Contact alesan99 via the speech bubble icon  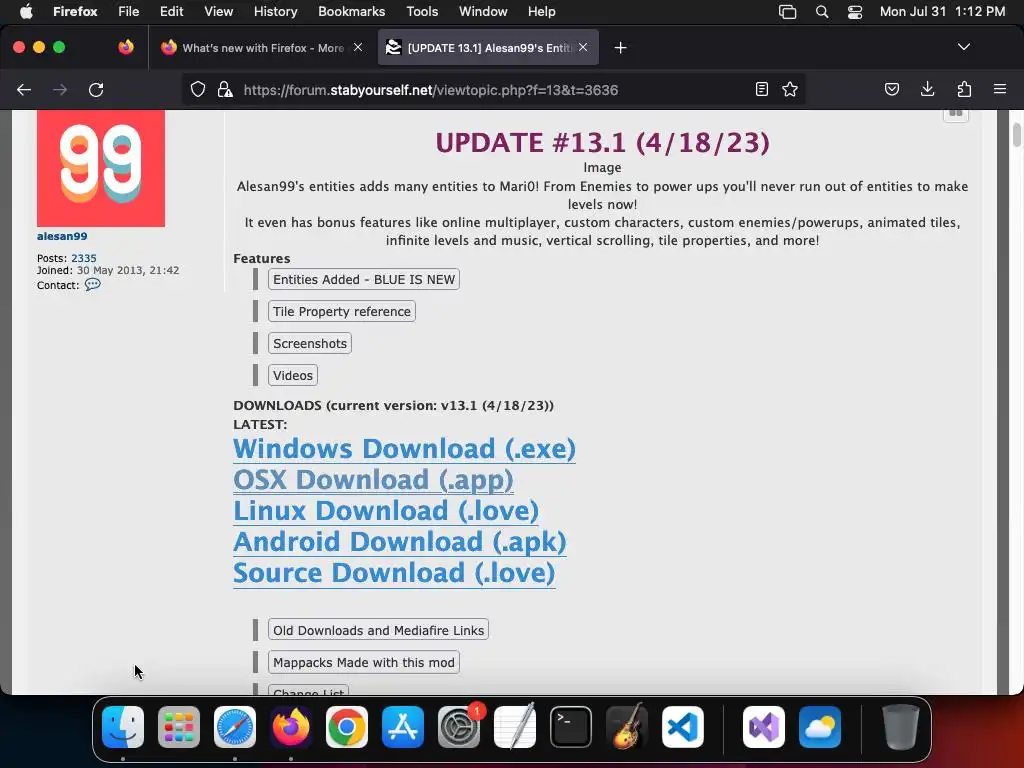click(93, 284)
